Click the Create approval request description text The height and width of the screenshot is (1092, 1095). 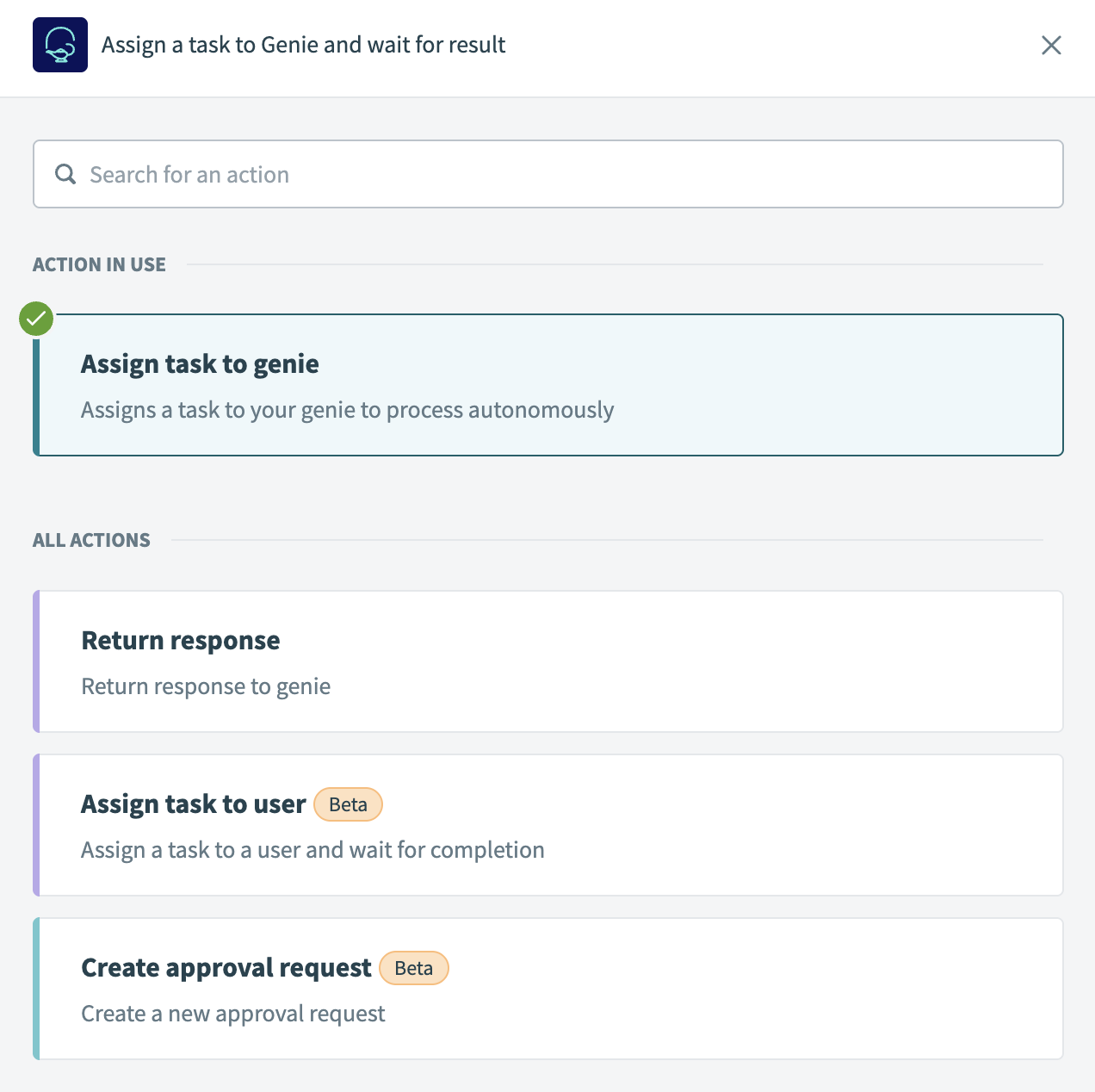click(x=232, y=1014)
